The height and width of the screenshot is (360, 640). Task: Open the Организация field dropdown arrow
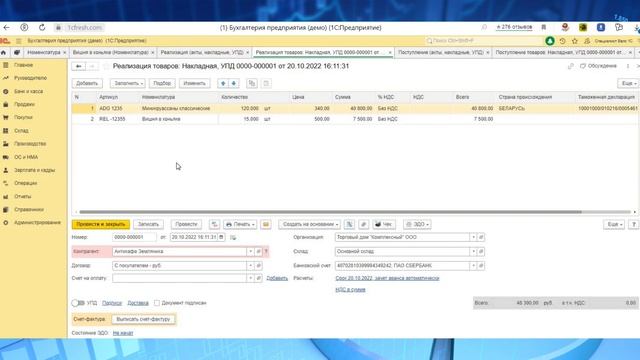tap(473, 237)
